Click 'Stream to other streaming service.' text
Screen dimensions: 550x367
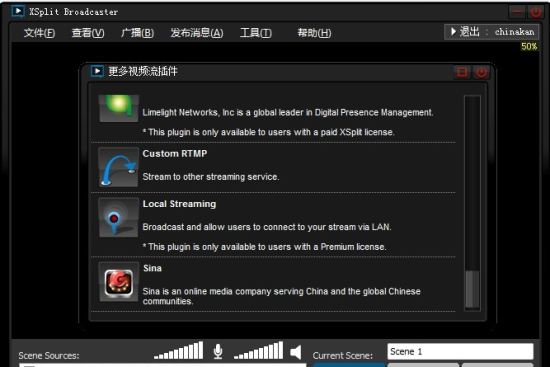(211, 176)
